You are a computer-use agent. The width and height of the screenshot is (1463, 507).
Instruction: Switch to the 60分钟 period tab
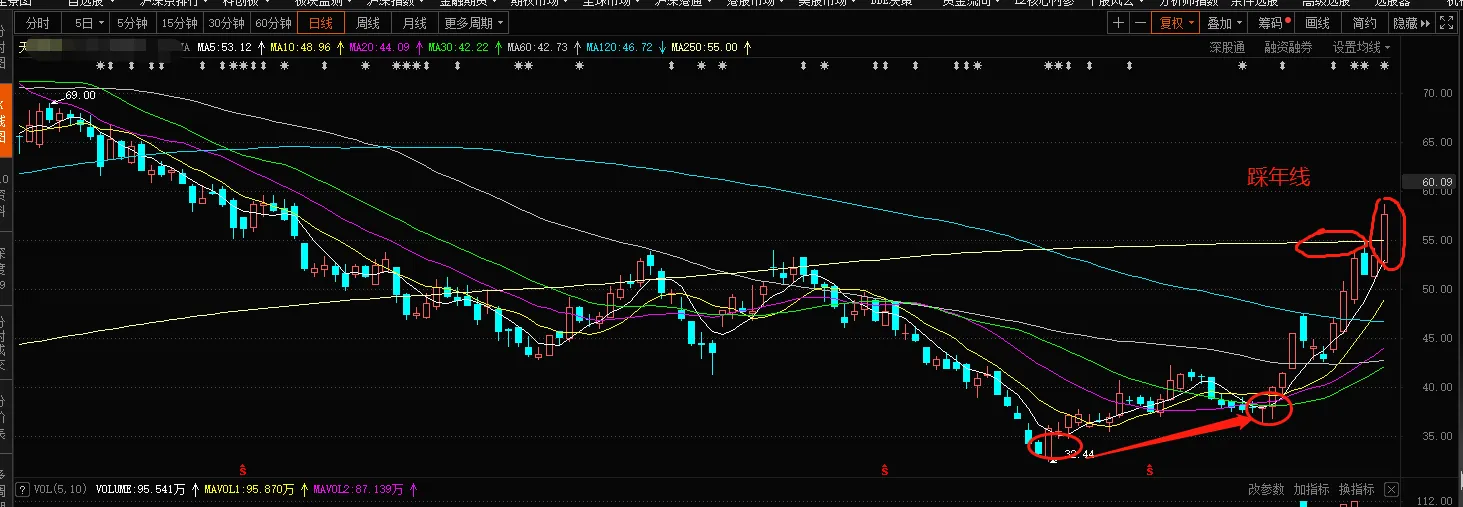coord(274,23)
